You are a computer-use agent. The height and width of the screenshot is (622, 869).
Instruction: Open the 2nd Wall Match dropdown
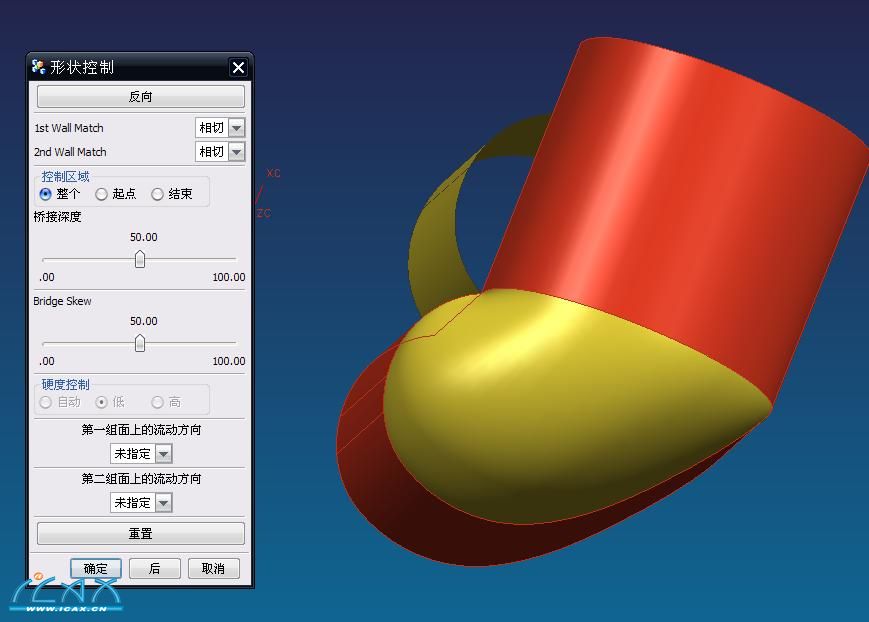coord(236,152)
